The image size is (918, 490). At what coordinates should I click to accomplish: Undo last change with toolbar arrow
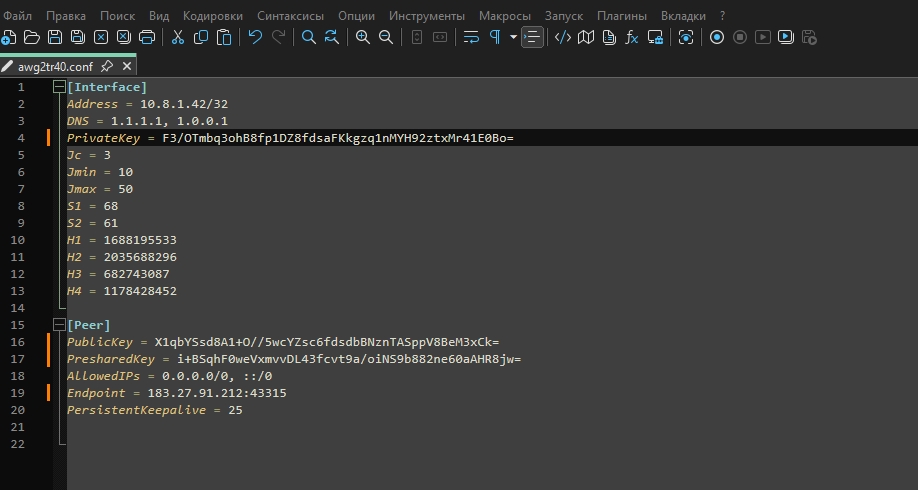(255, 38)
